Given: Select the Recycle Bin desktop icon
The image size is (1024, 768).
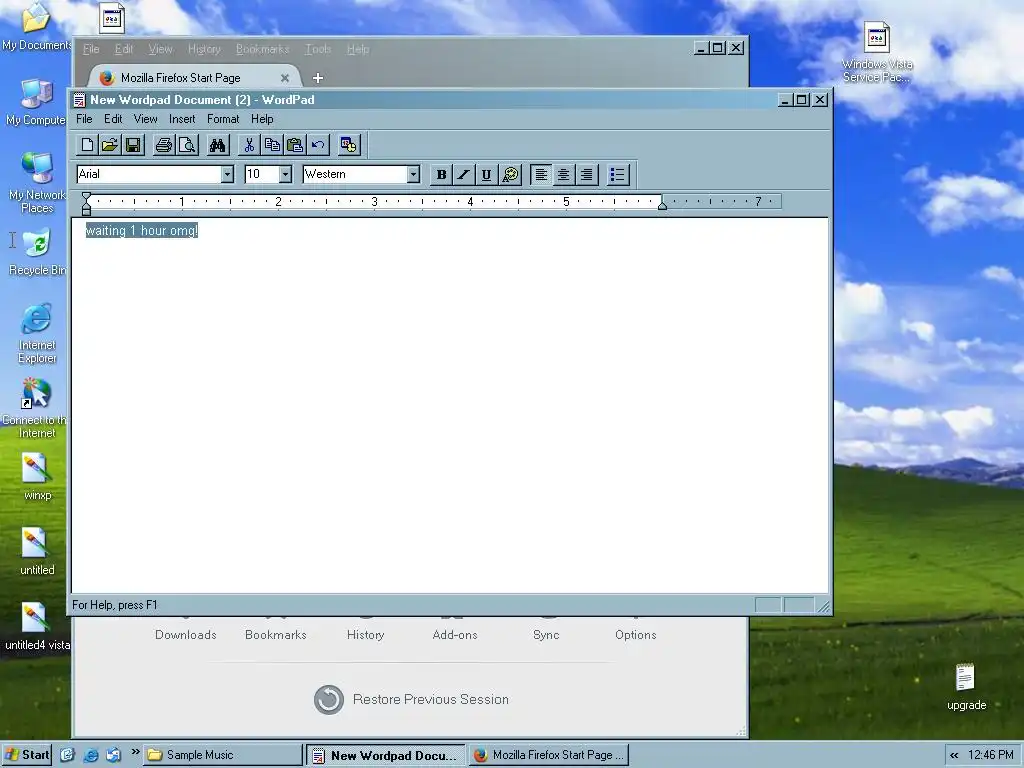Looking at the screenshot, I should click(x=37, y=252).
